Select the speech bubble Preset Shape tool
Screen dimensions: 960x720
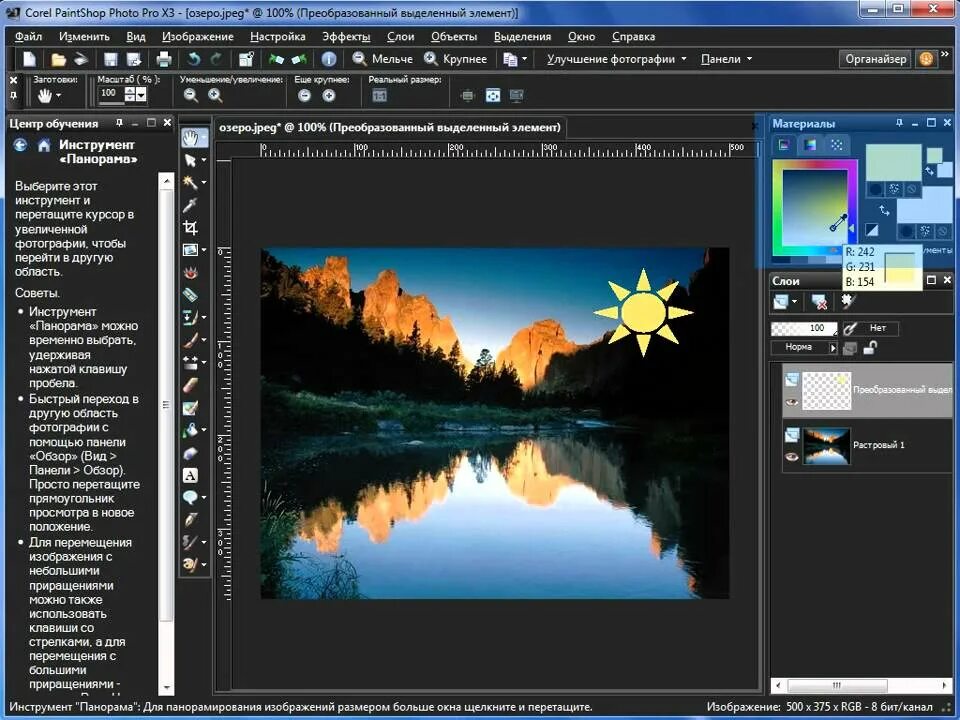point(190,497)
